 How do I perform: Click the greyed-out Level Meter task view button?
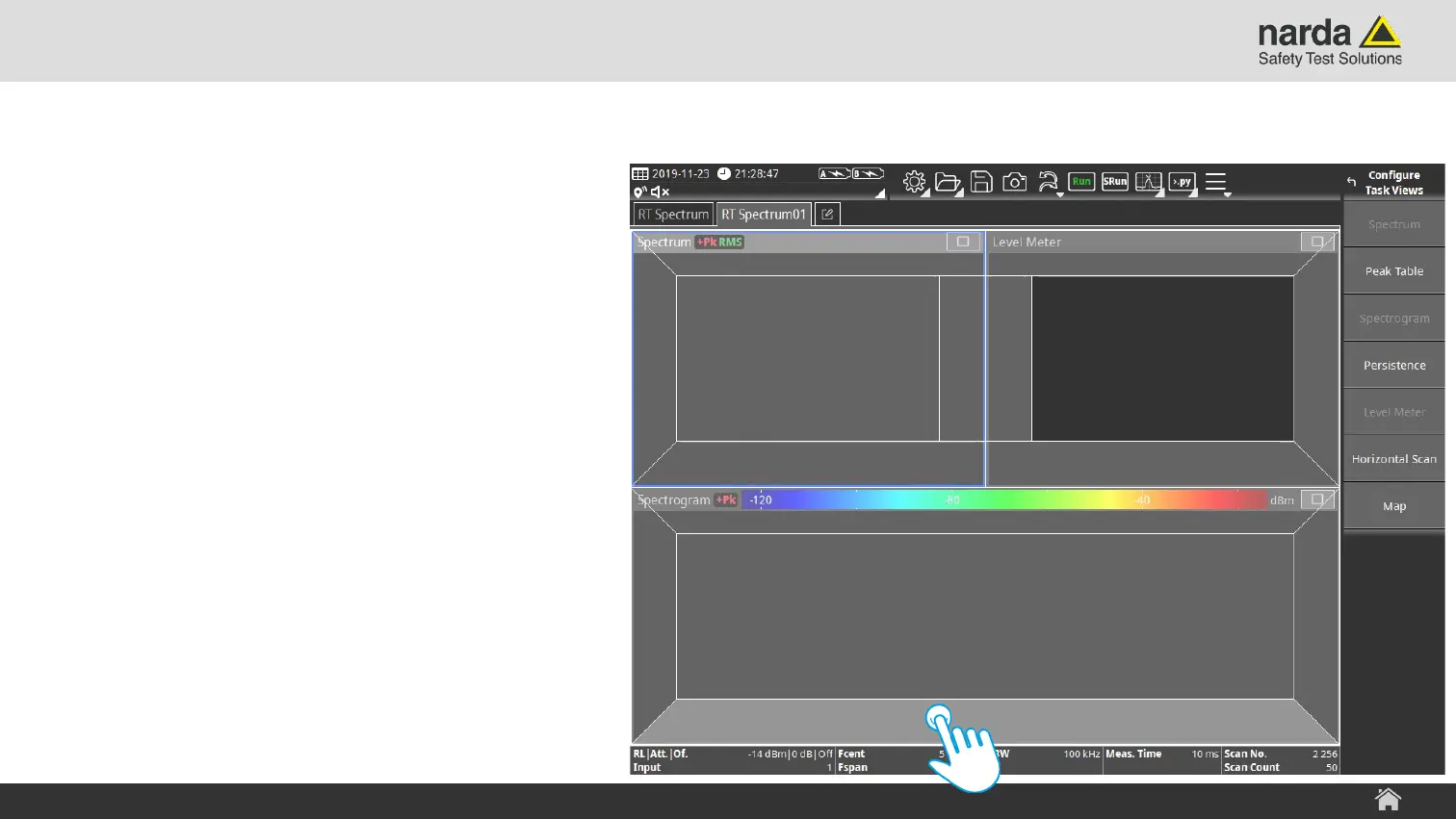click(1394, 412)
